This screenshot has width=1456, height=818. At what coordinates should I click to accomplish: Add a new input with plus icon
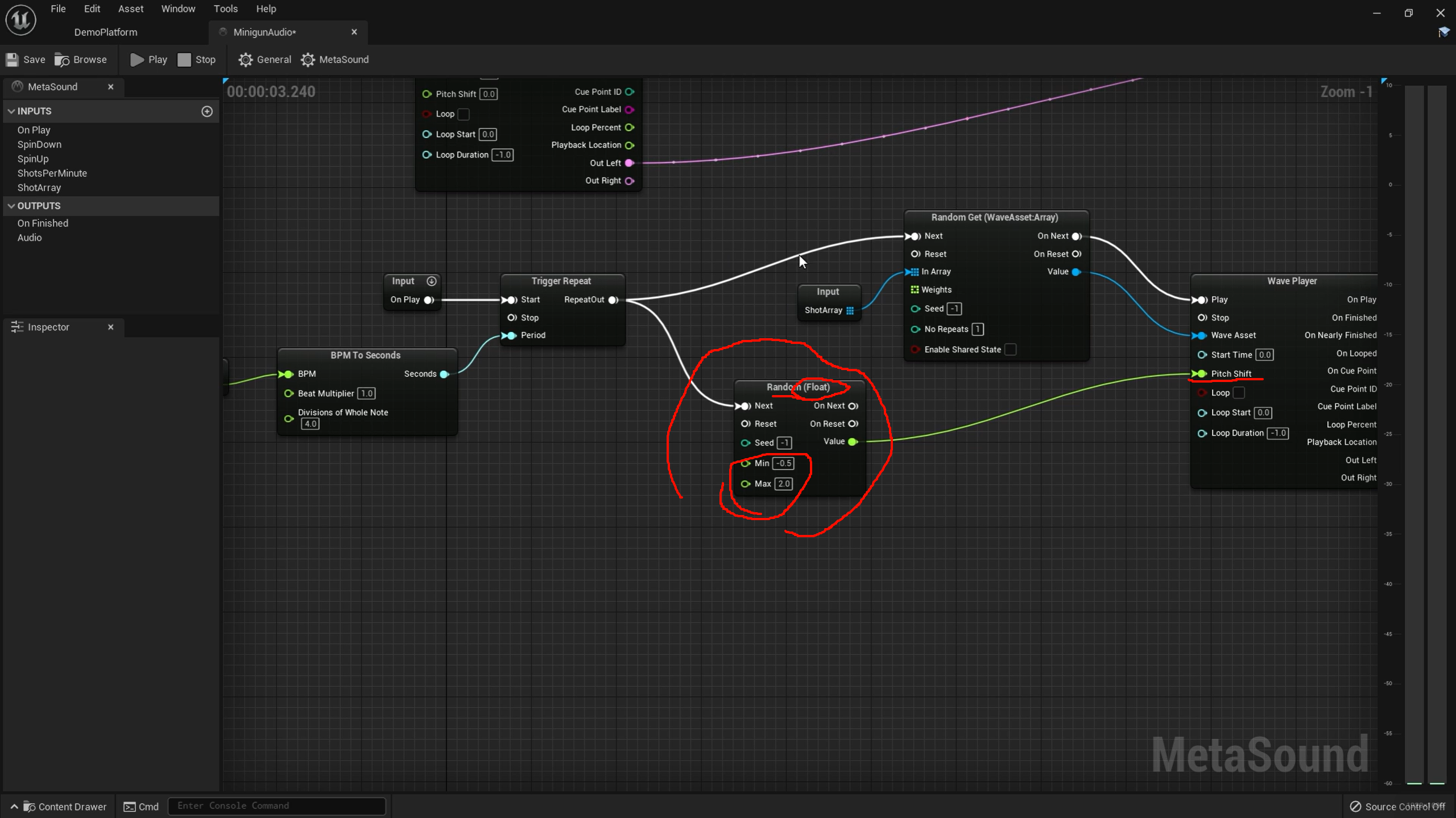click(207, 111)
